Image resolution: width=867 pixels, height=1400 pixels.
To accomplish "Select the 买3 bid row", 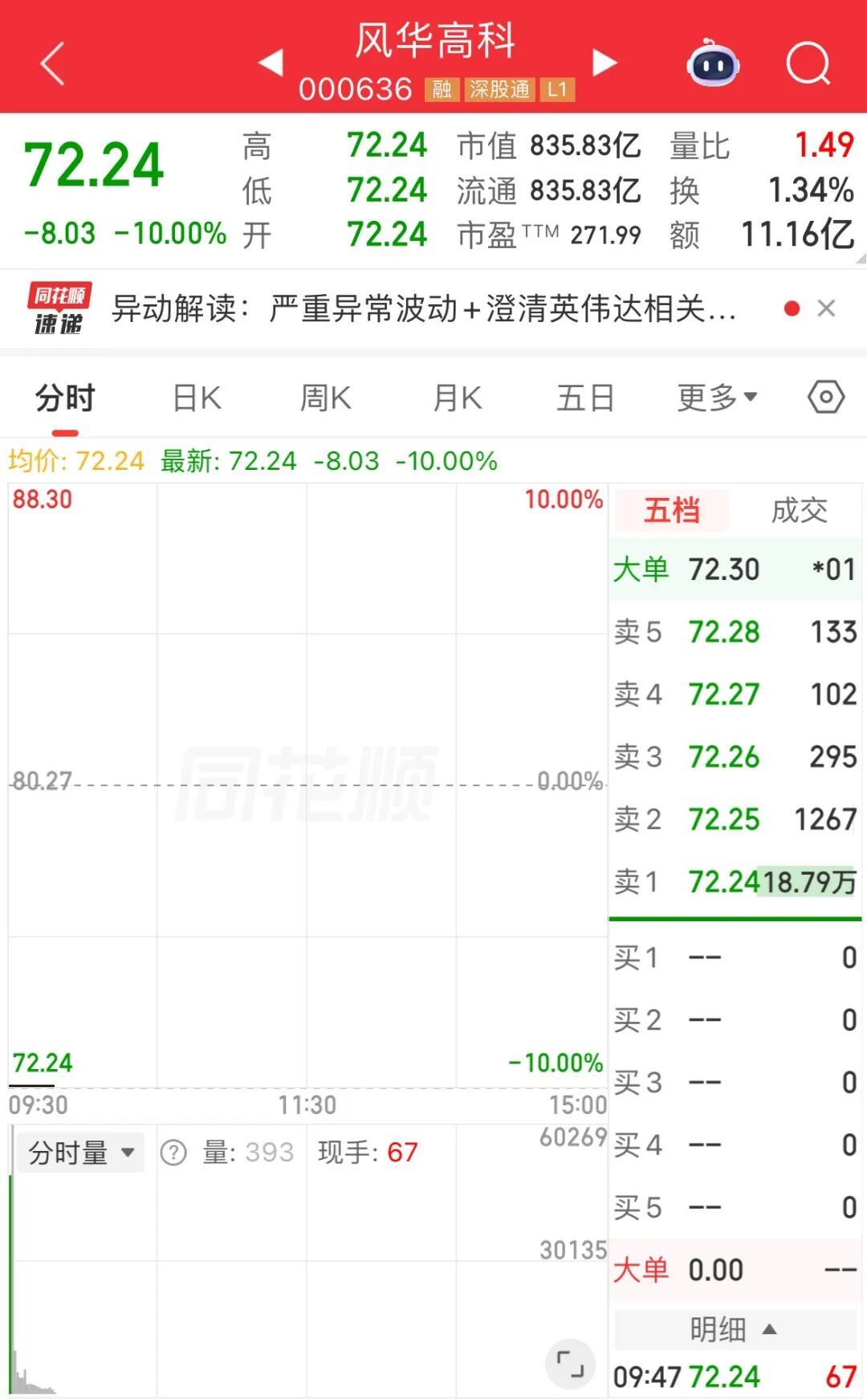I will (x=735, y=1083).
